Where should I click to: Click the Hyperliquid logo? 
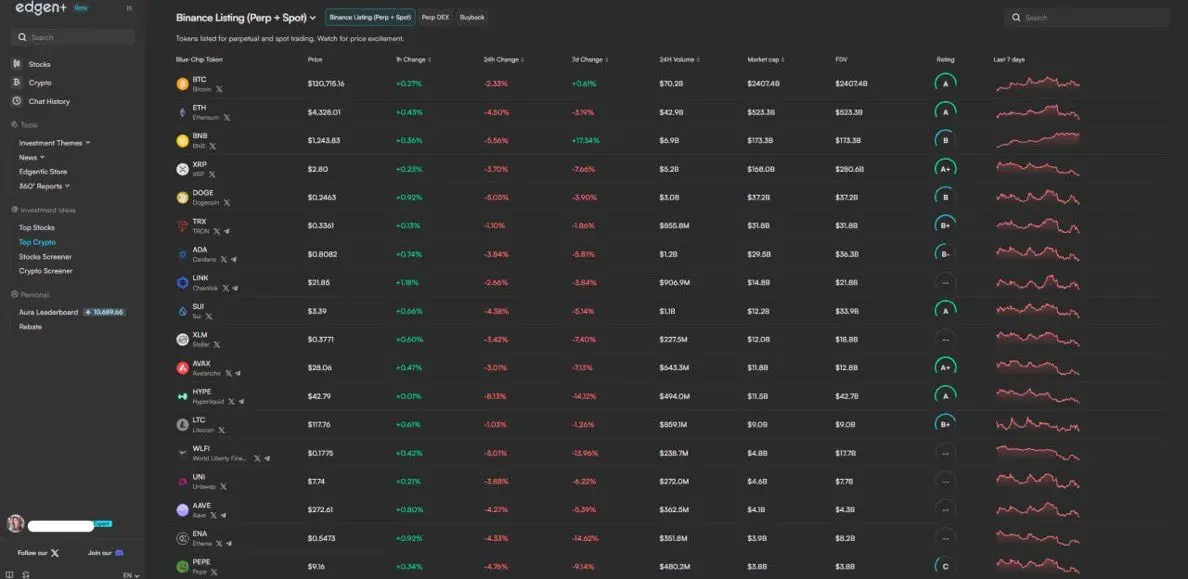pos(182,396)
